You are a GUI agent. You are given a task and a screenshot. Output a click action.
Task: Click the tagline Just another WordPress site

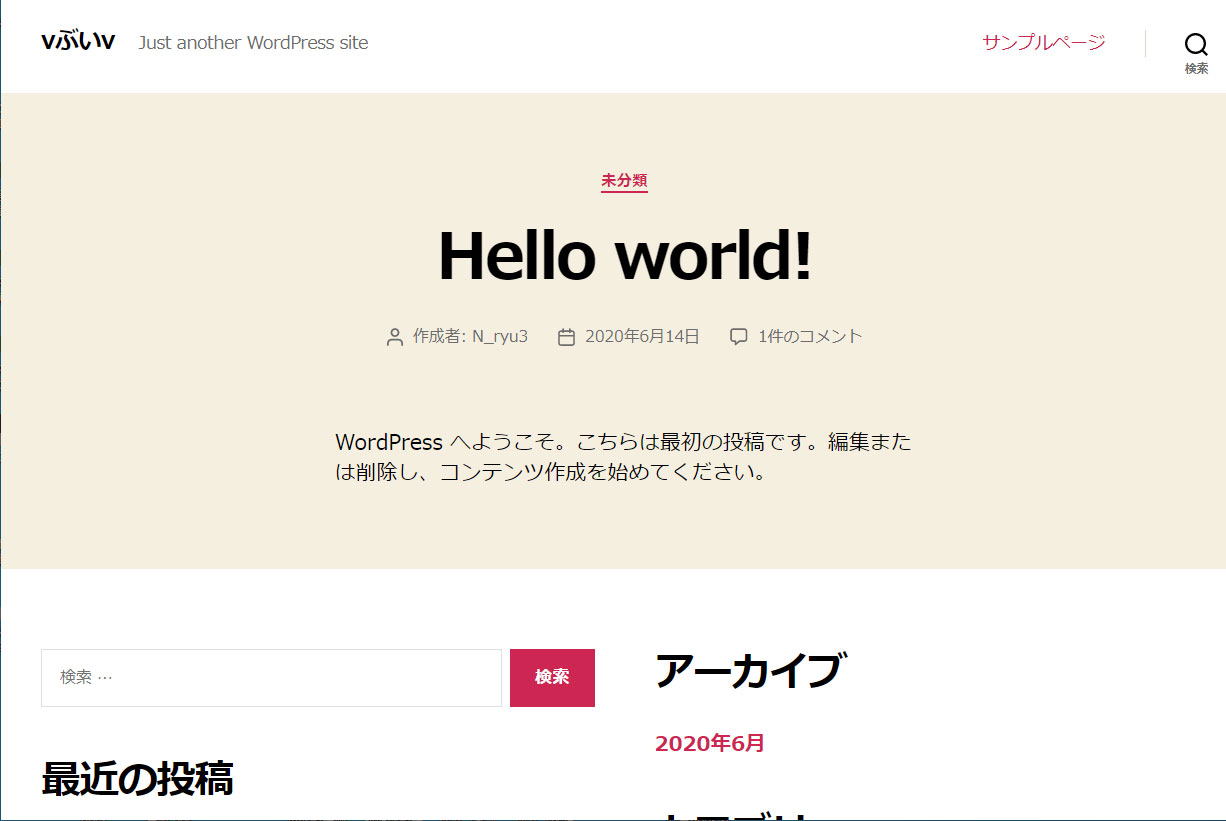(x=253, y=43)
